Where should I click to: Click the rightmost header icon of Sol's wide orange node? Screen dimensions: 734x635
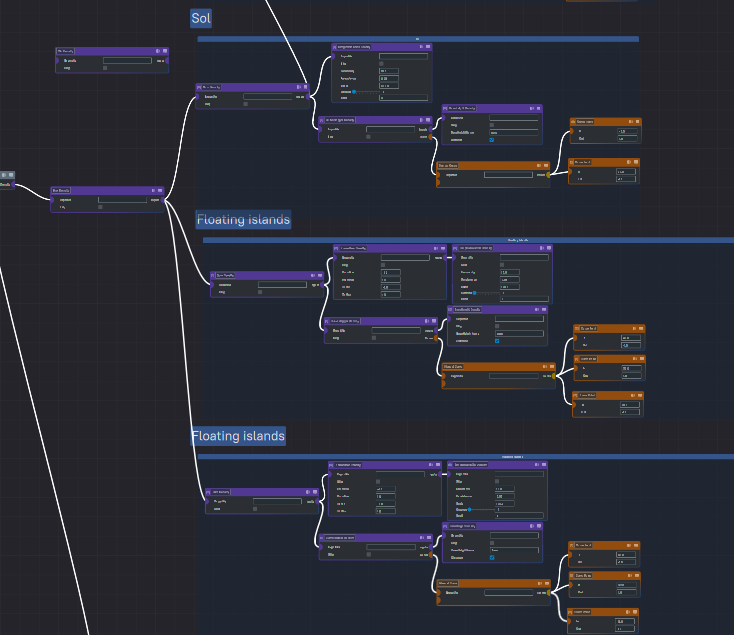[546, 166]
